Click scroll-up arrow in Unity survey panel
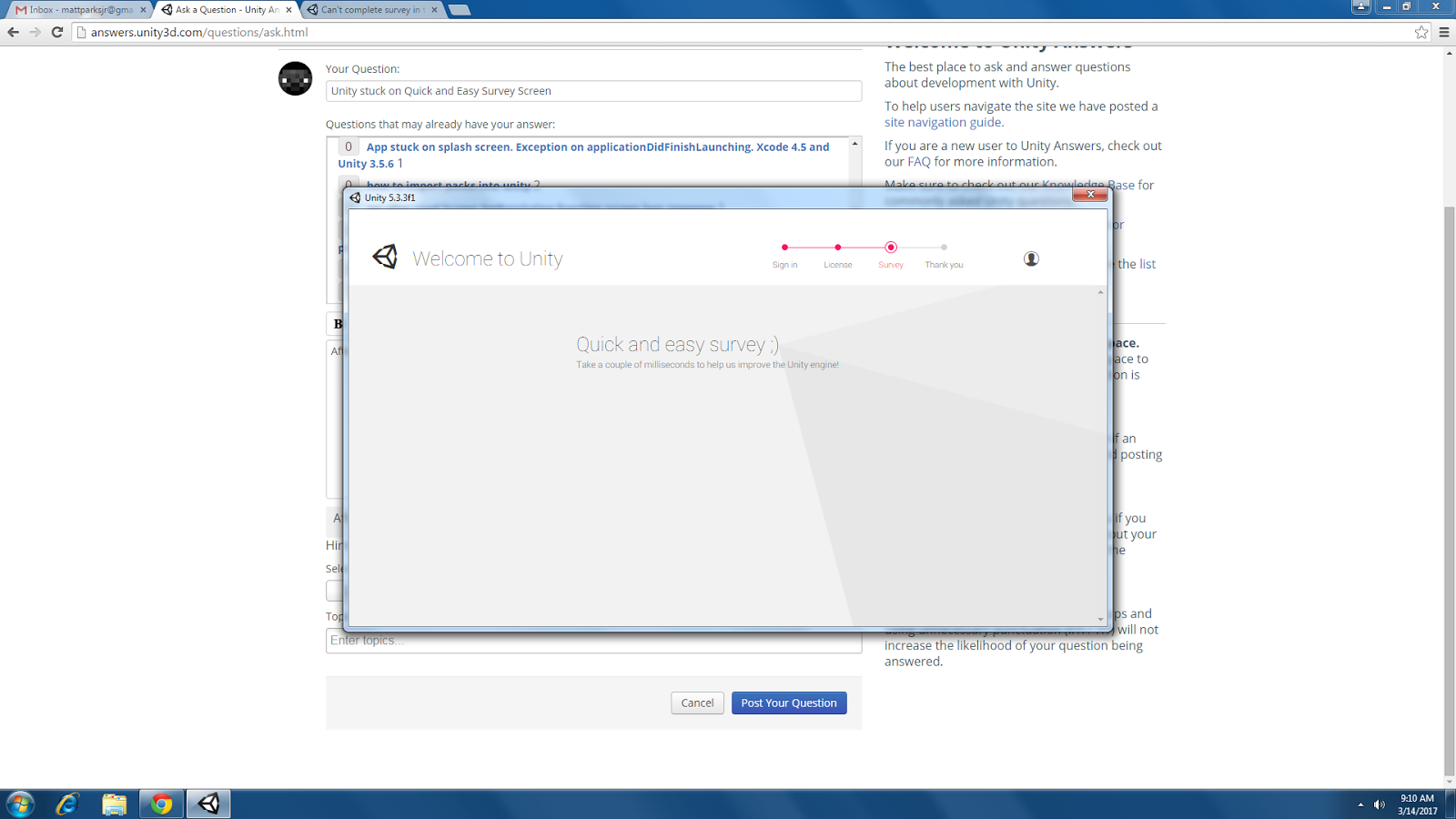Screen dimensions: 1456x819 1100,292
